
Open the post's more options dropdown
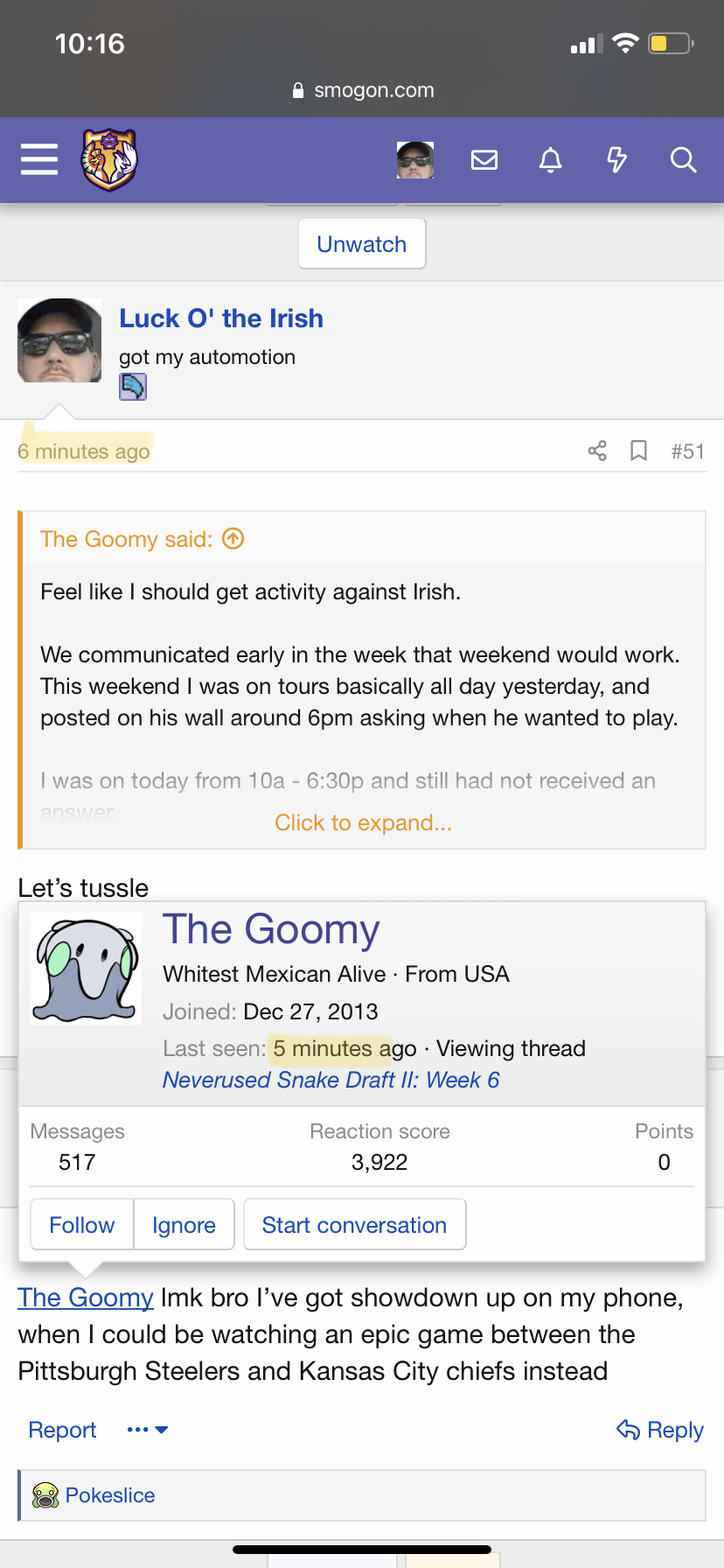[147, 1430]
